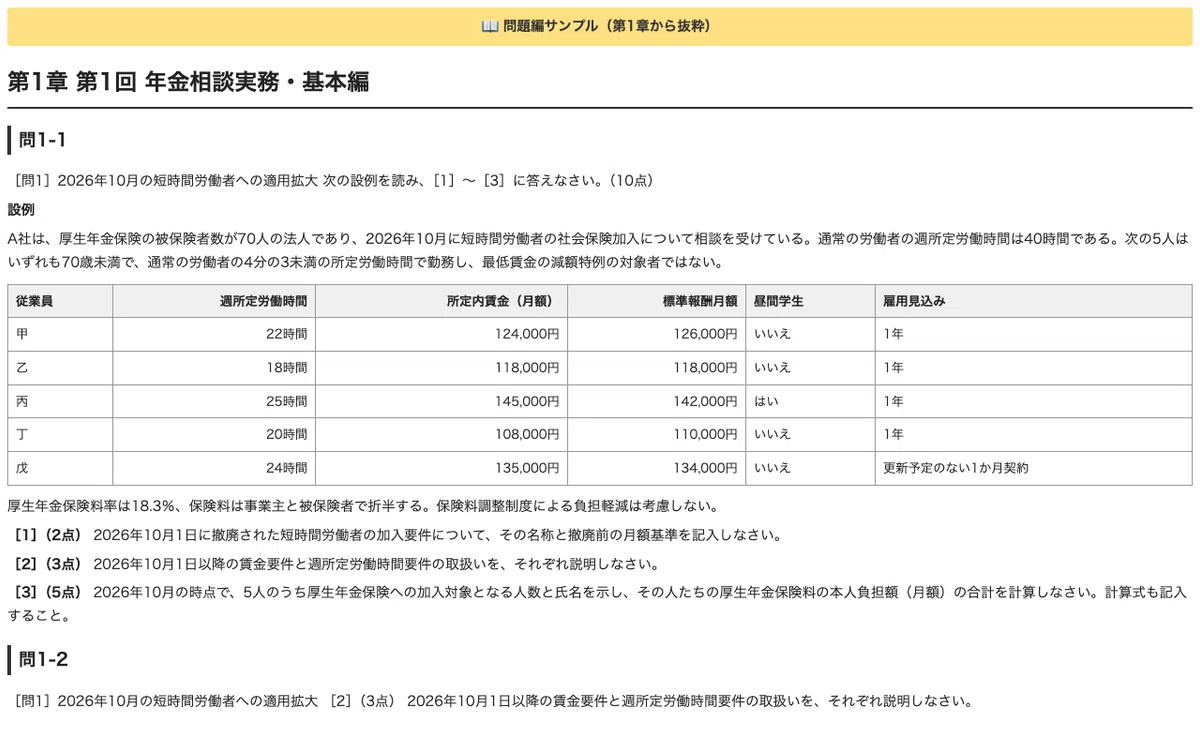Click the question text beneath the 問1-2 heading
Image resolution: width=1200 pixels, height=753 pixels.
tap(494, 701)
